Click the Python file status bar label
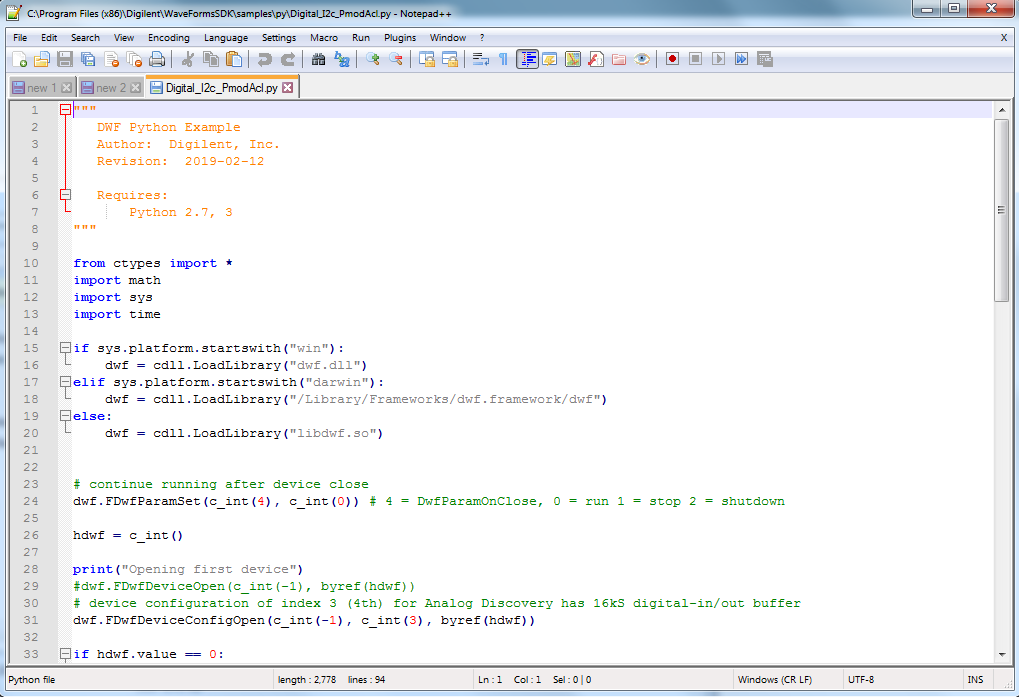Screen dimensions: 1019x697 [31, 679]
